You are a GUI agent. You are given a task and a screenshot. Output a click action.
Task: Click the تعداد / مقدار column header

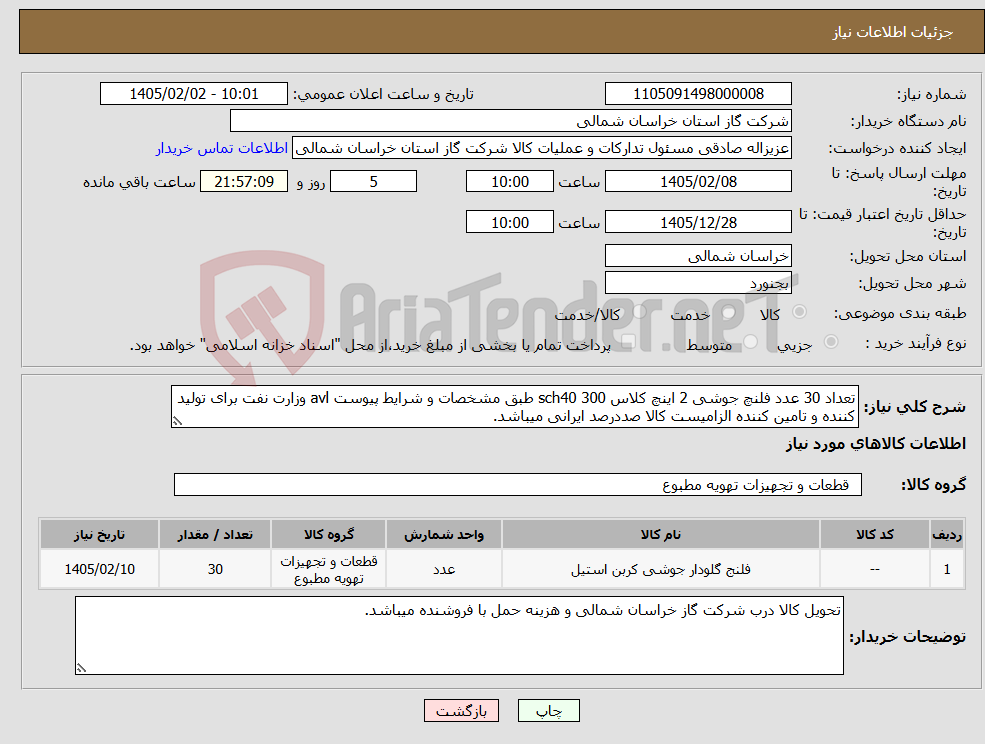215,534
